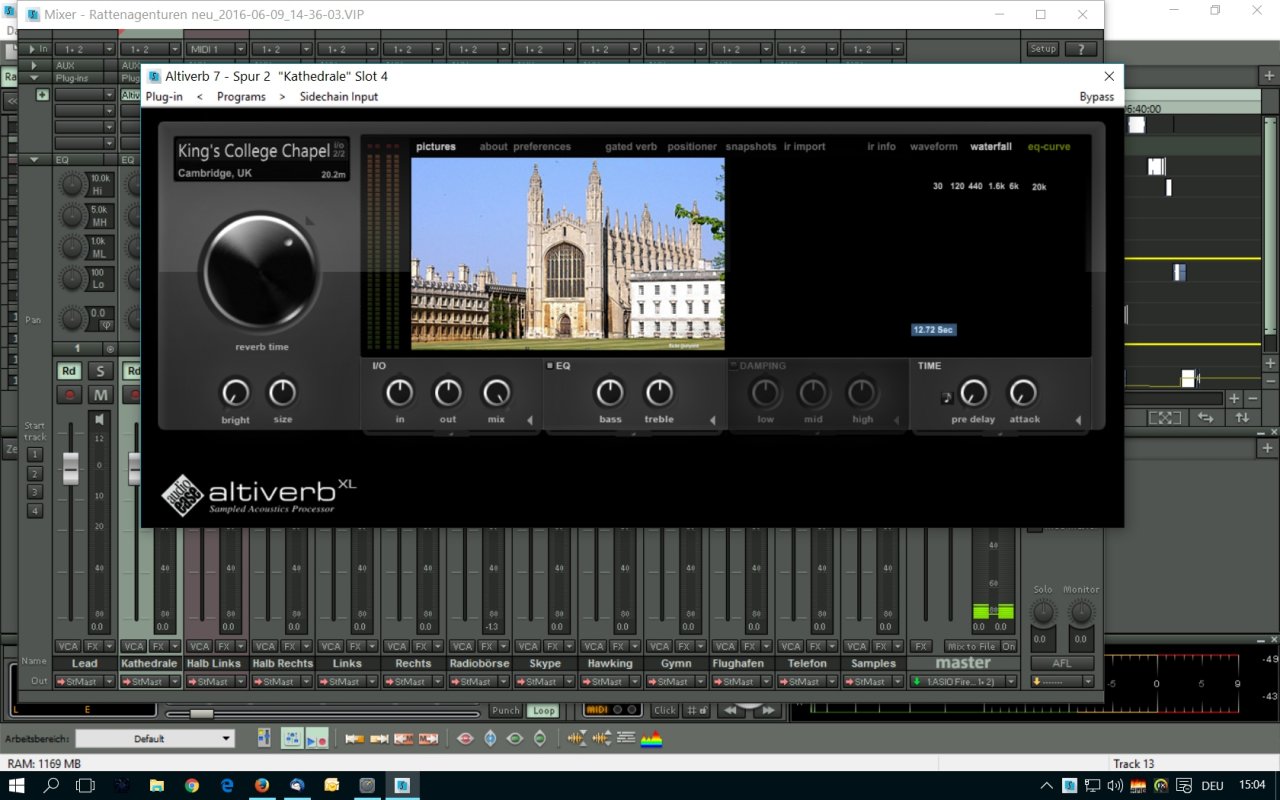Open File Explorer from the taskbar
The height and width of the screenshot is (800, 1280).
[x=156, y=785]
